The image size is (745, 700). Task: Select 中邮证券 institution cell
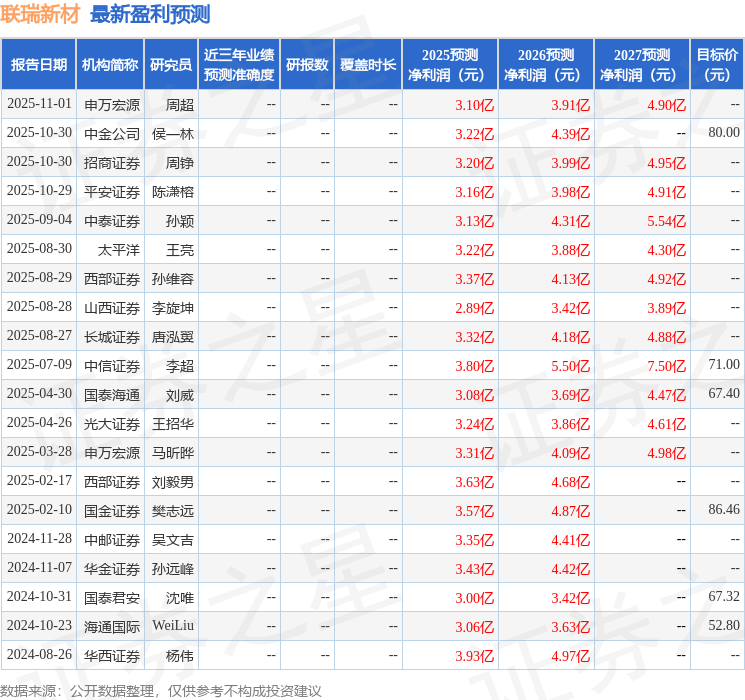click(112, 540)
